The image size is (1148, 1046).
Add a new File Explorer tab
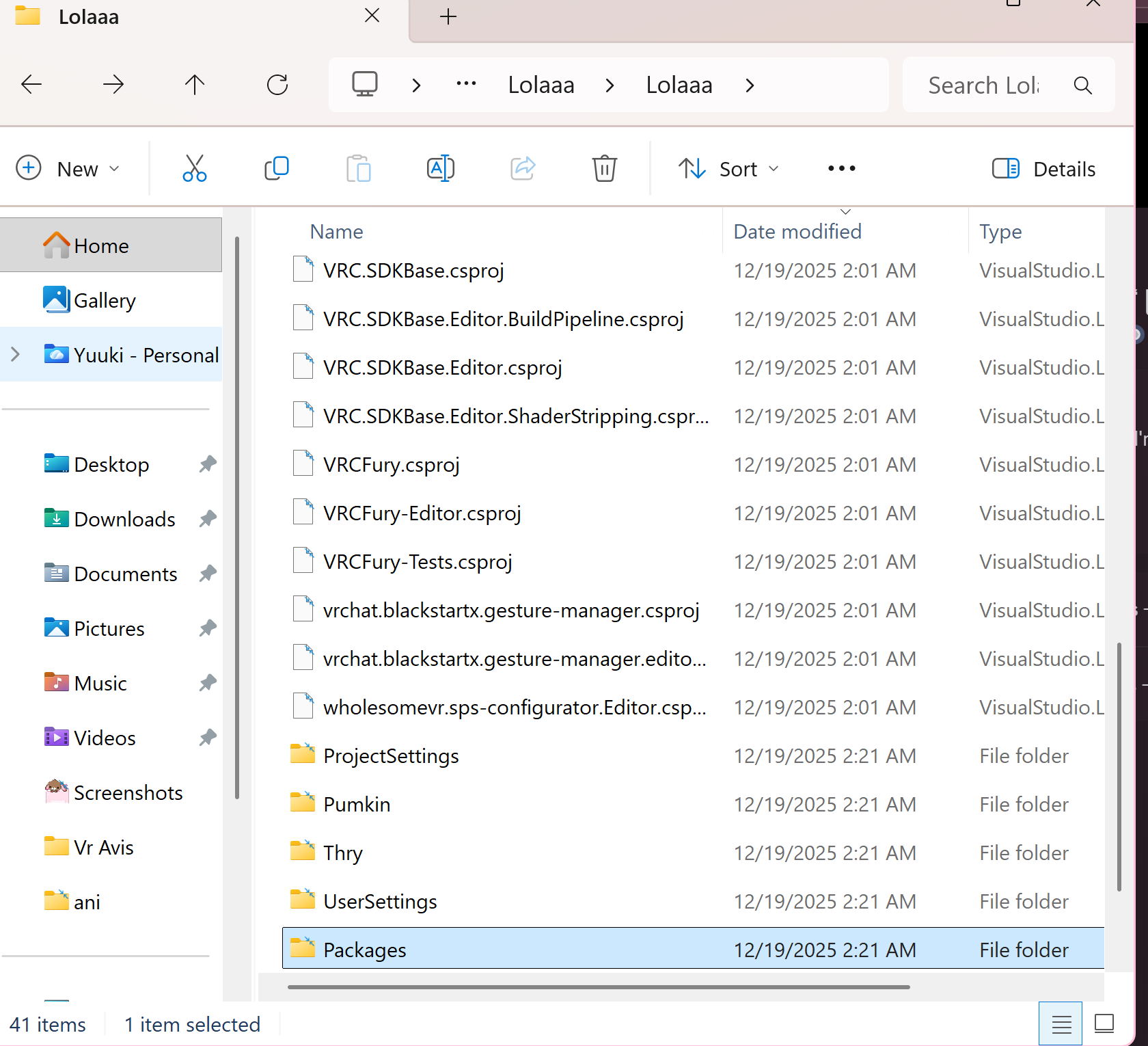448,16
